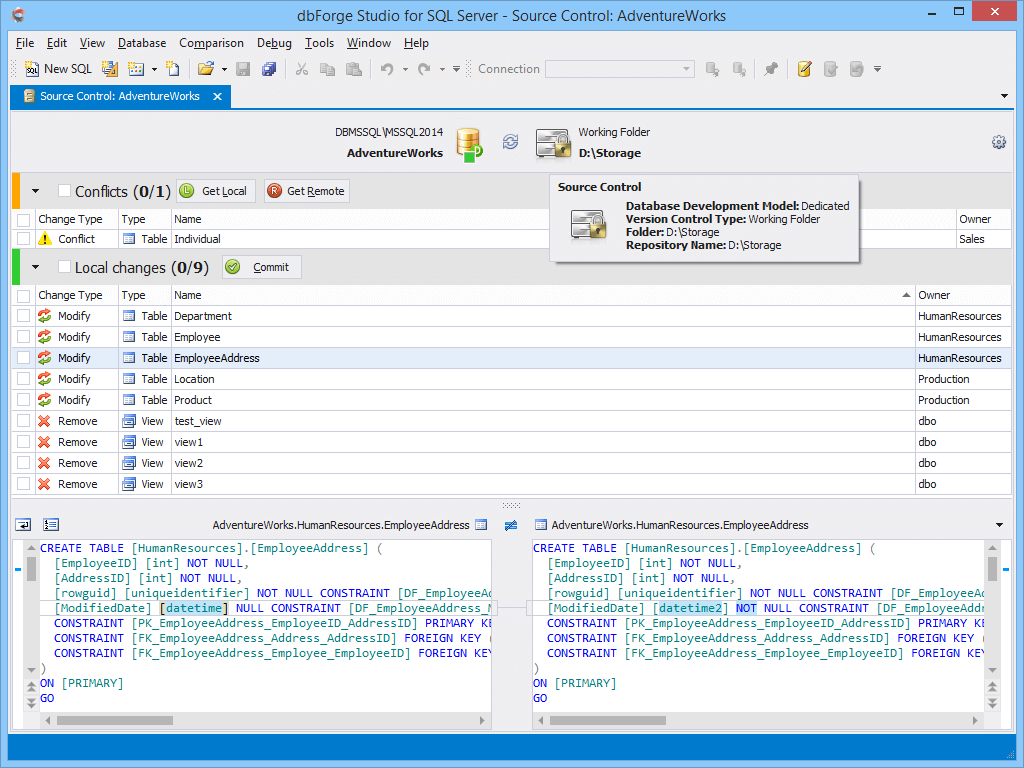Click the AdventureWorks database icon
The height and width of the screenshot is (768, 1024).
pyautogui.click(x=470, y=145)
